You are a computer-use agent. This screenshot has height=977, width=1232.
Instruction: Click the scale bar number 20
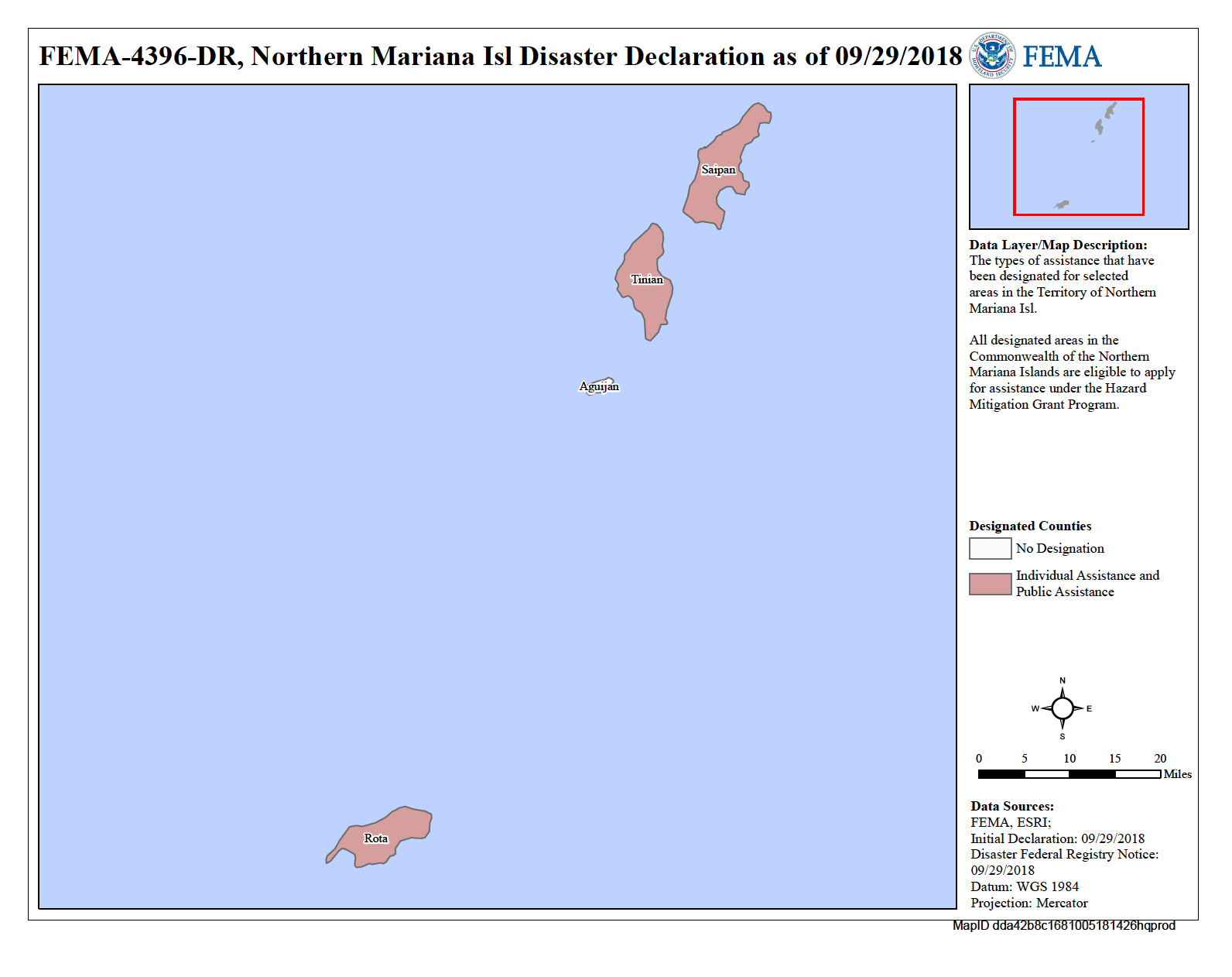coord(1160,759)
